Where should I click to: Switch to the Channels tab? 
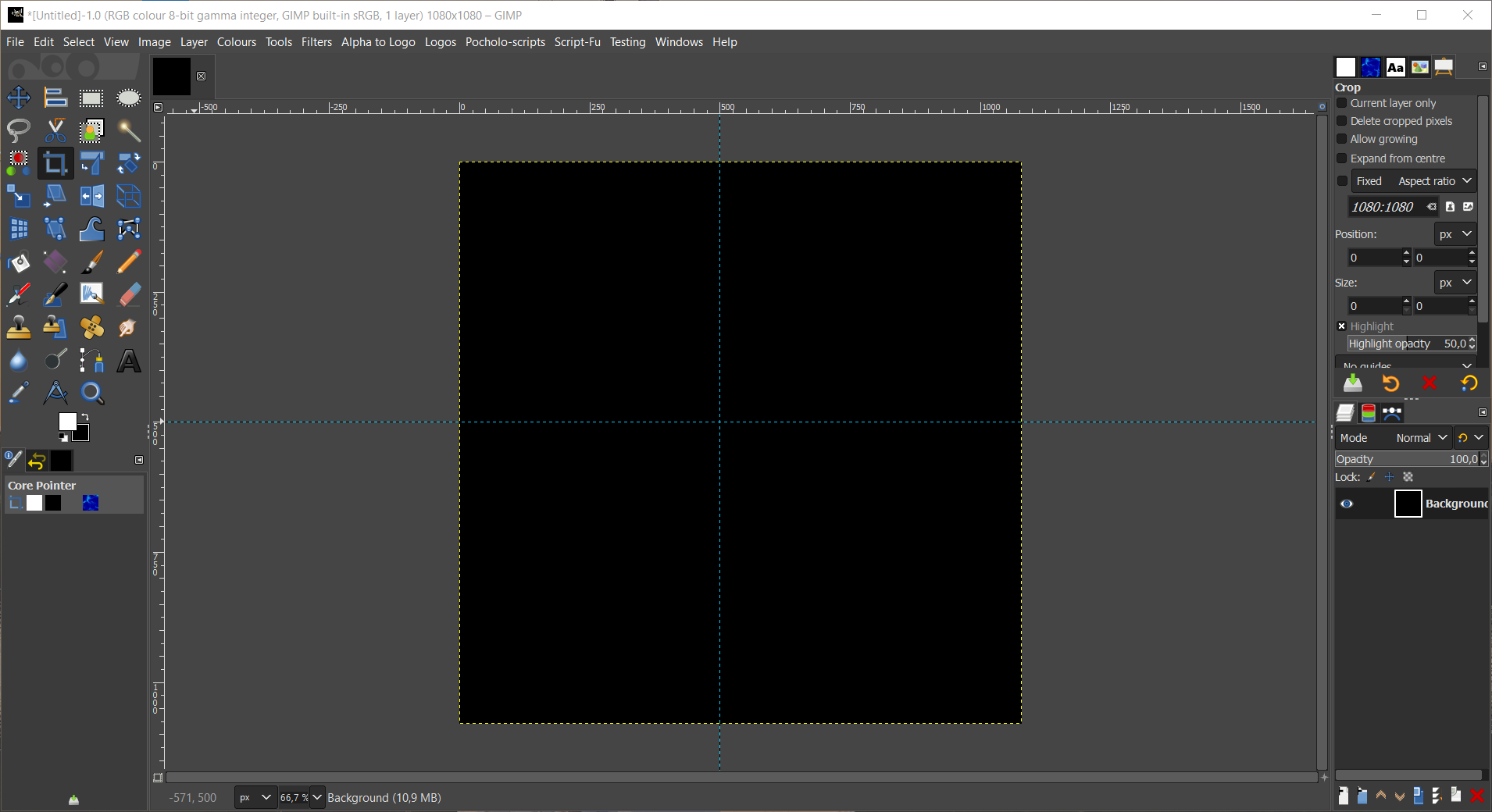[x=1369, y=412]
